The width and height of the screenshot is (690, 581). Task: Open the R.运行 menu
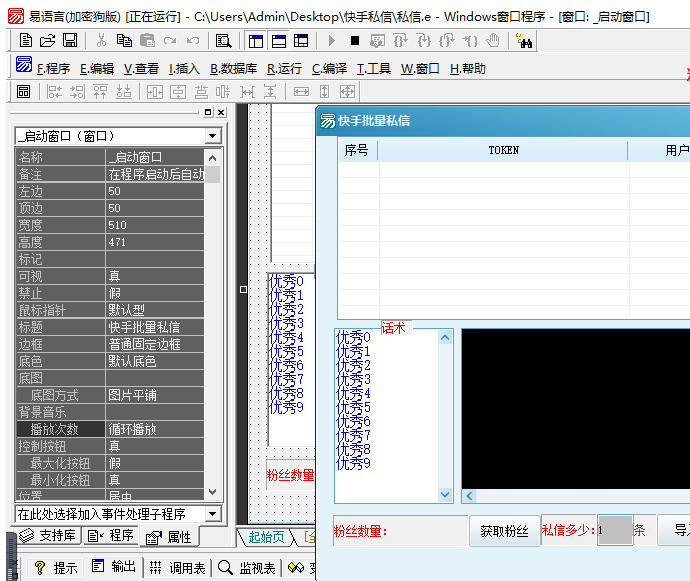284,69
